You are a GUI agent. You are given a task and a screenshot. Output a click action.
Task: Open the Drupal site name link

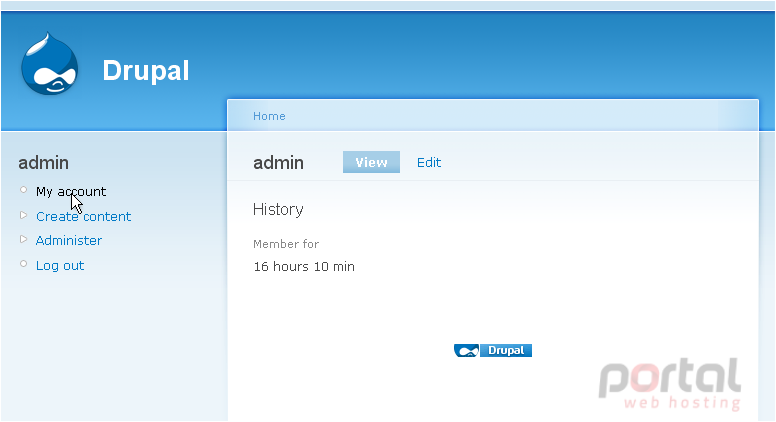point(146,71)
